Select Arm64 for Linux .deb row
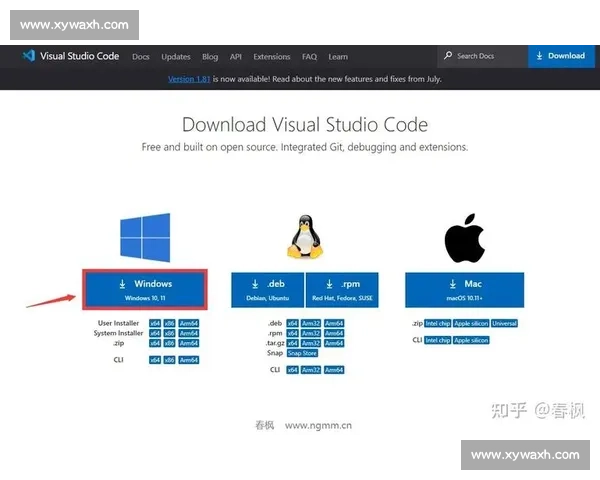This screenshot has width=600, height=480. click(x=334, y=323)
